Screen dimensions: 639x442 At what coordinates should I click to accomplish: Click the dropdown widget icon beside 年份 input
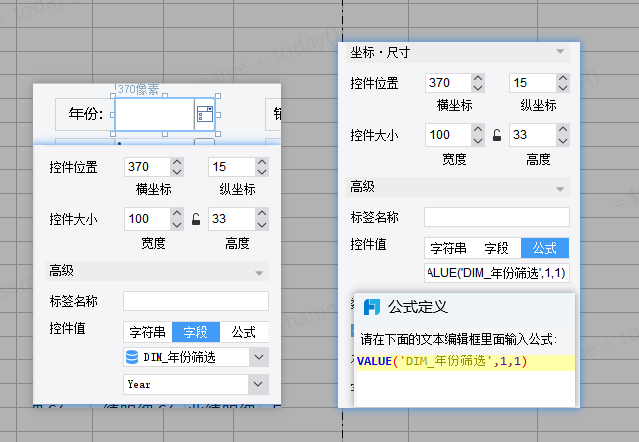pos(205,114)
